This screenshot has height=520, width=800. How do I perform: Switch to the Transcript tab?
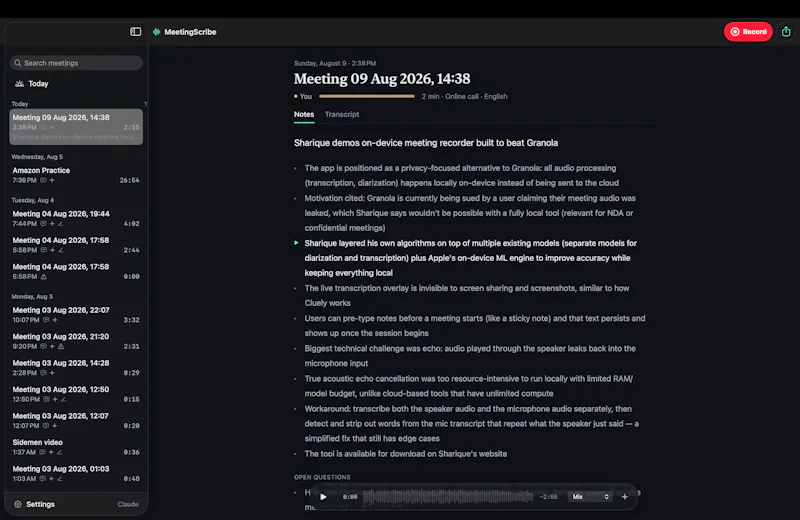coord(342,114)
